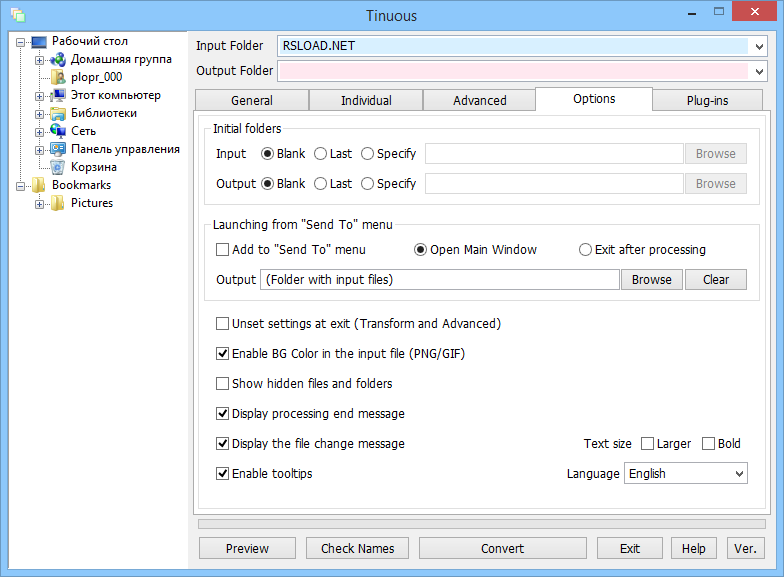Image resolution: width=784 pixels, height=577 pixels.
Task: Switch to the Plug-ins tab
Action: click(708, 100)
